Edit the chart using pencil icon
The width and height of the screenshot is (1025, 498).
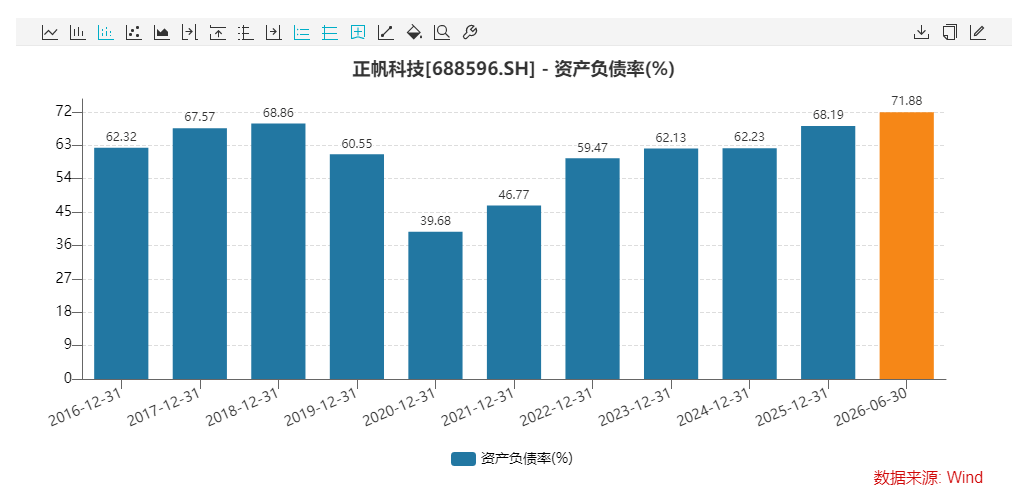[x=977, y=32]
